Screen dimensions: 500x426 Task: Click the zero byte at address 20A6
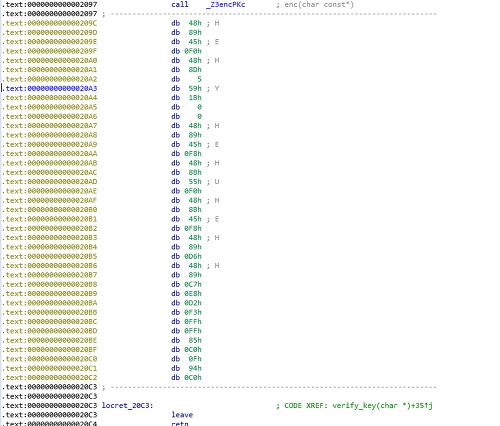click(199, 116)
